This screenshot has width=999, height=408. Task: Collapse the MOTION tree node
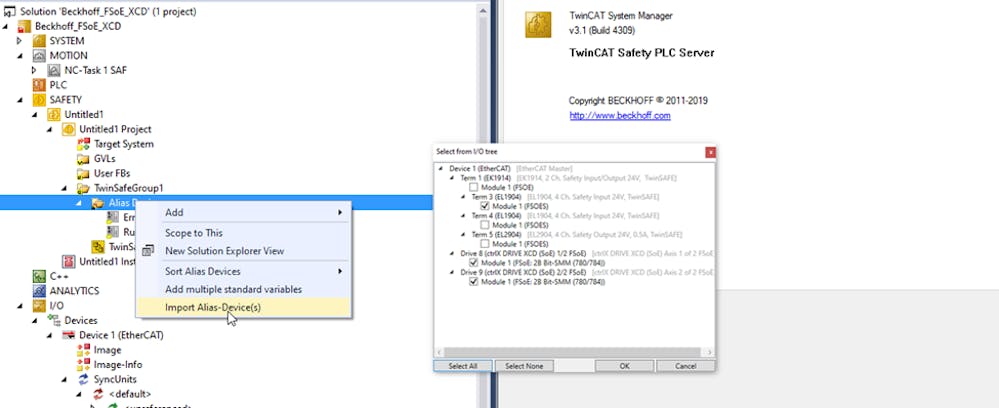pos(20,55)
